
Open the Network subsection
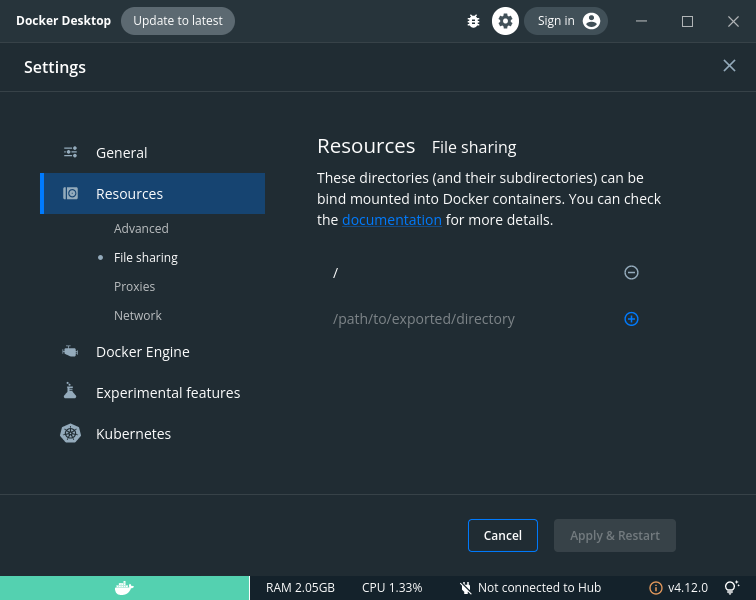coord(138,315)
